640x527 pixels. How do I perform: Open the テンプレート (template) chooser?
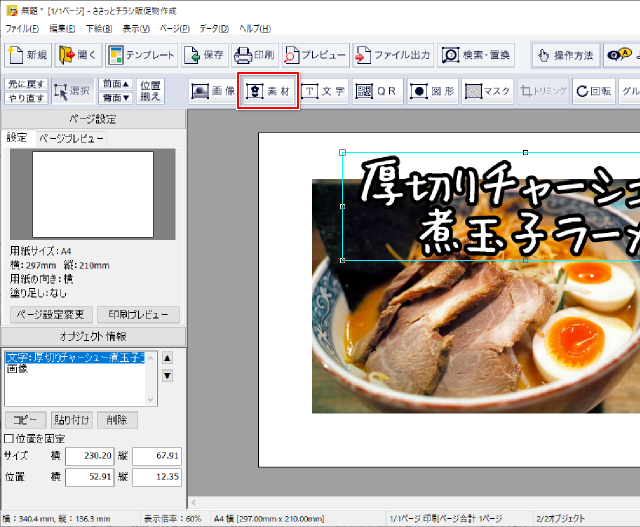pyautogui.click(x=142, y=55)
